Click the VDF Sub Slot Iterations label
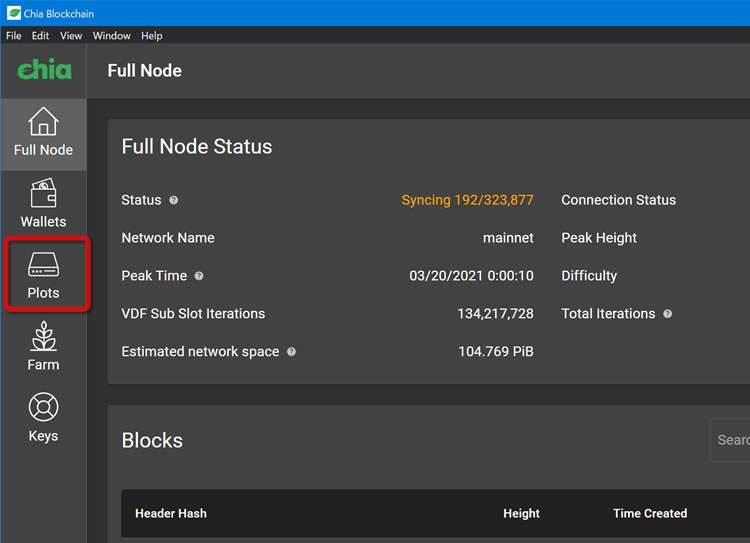This screenshot has height=543, width=750. click(x=193, y=314)
